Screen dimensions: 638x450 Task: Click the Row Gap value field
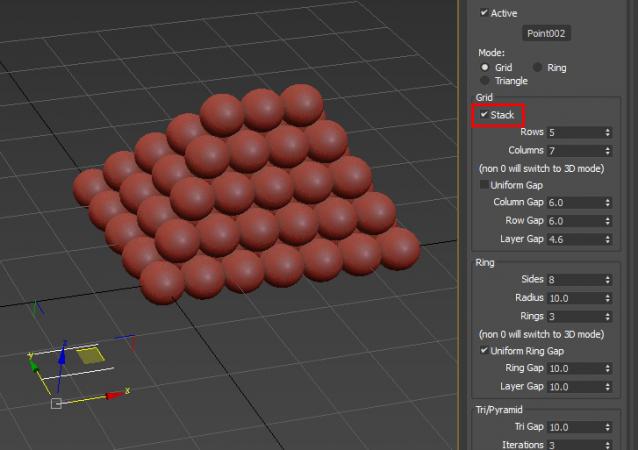575,221
